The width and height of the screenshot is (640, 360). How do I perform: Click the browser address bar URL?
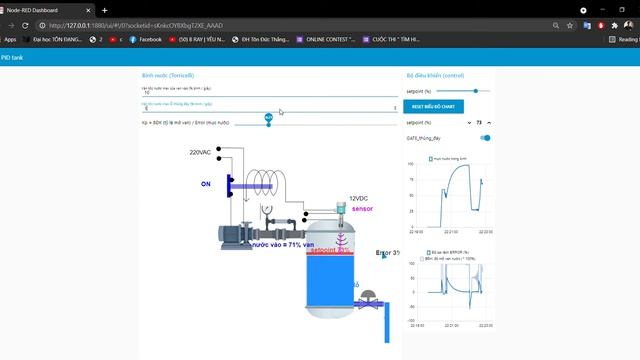pyautogui.click(x=136, y=26)
